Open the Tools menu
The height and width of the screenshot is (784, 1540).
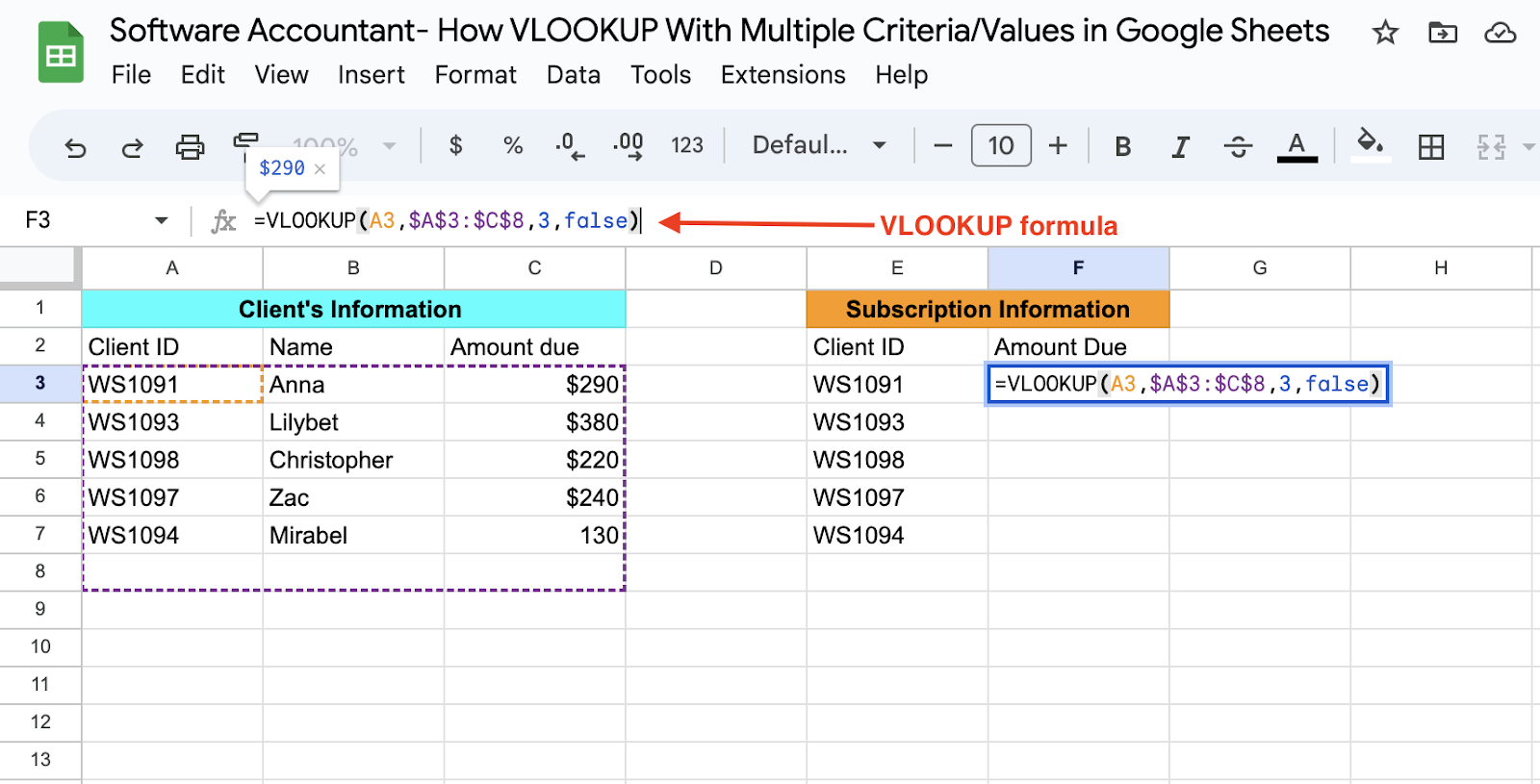(x=660, y=75)
